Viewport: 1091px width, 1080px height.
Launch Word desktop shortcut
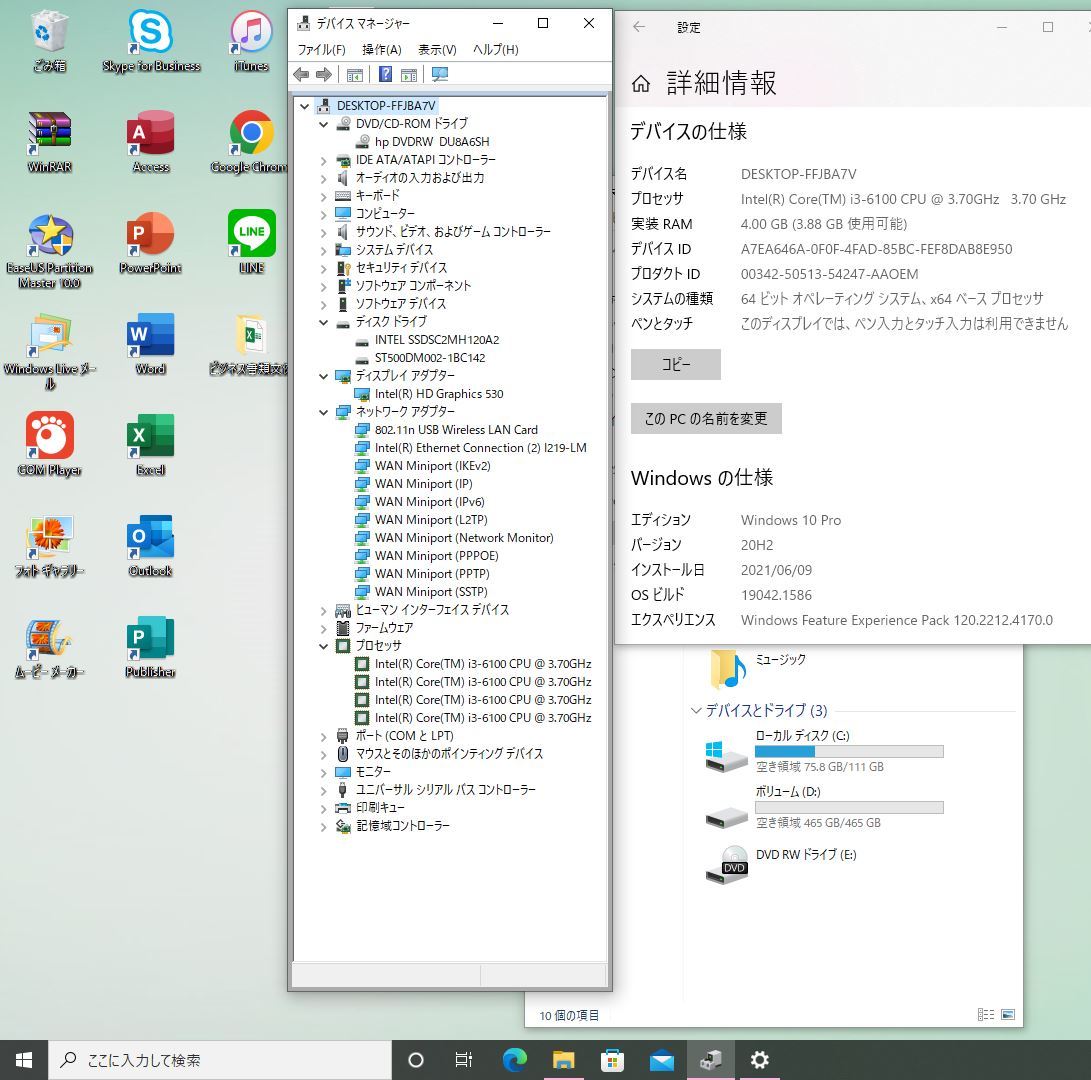point(150,344)
